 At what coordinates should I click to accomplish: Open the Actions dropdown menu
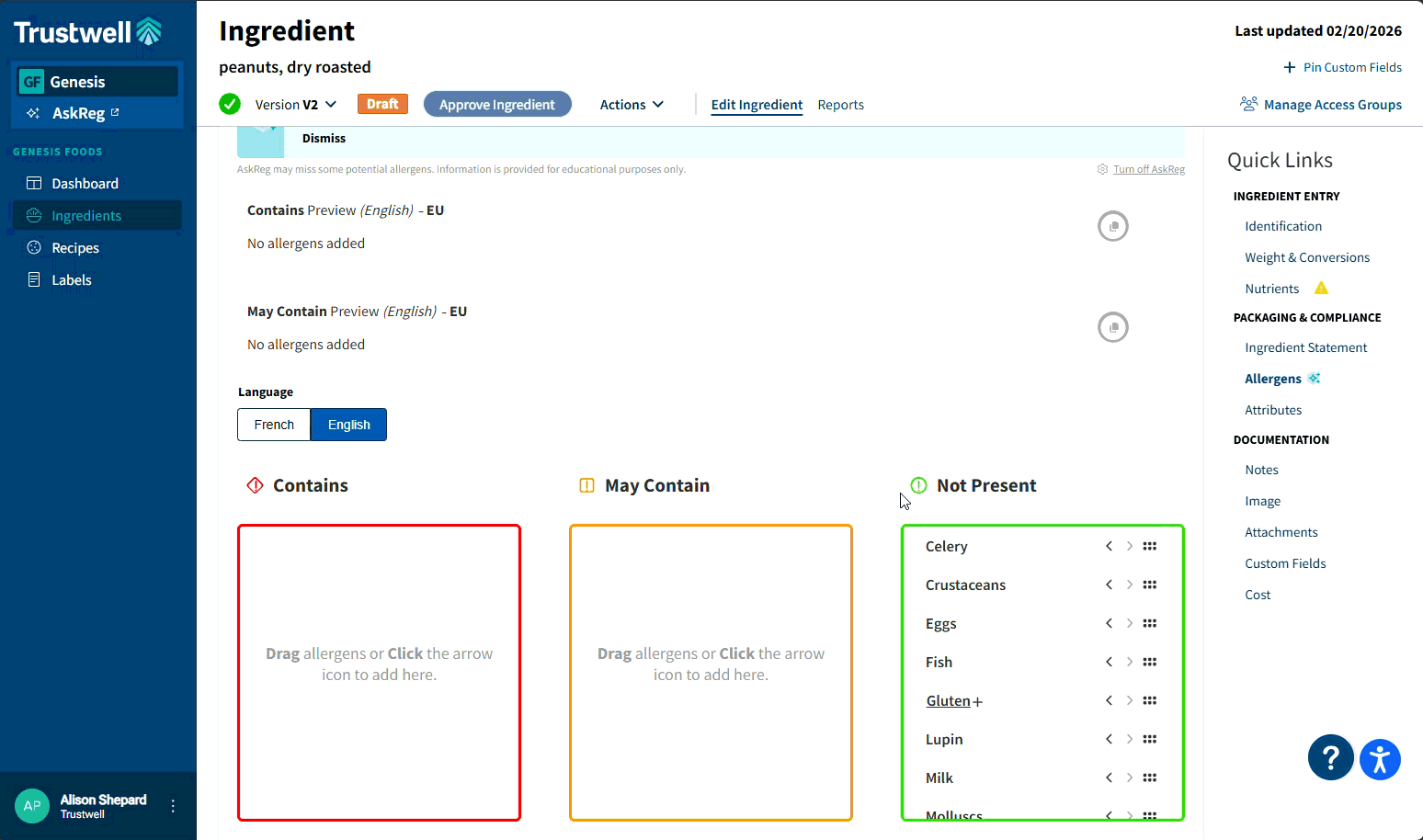632,105
